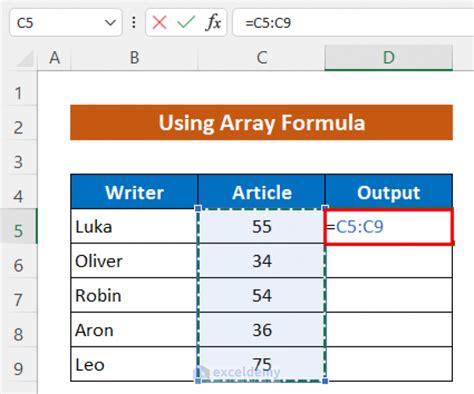
Task: Select empty Output cell in Robin row
Action: (389, 296)
